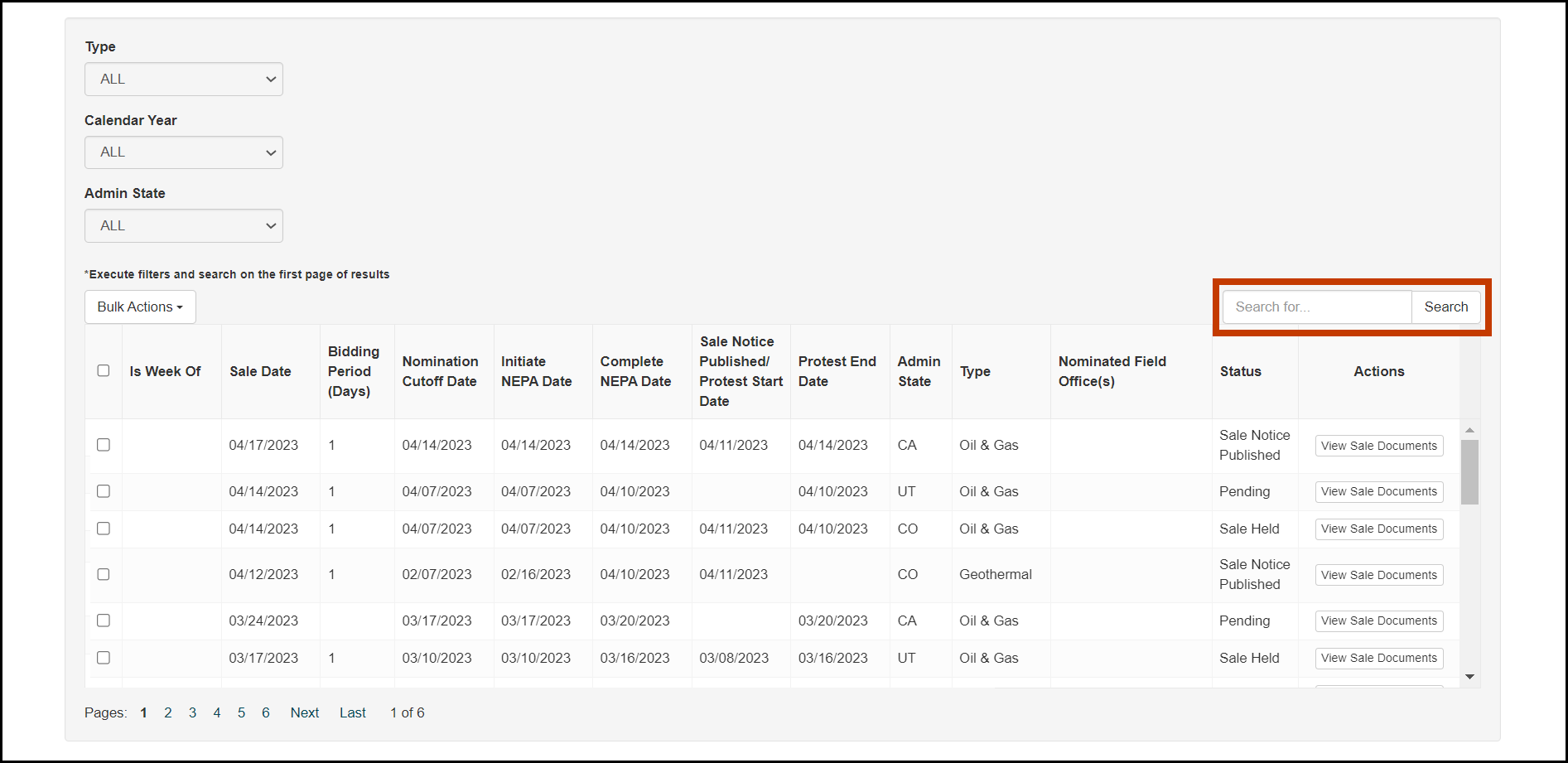Click the Search button

pos(1445,307)
